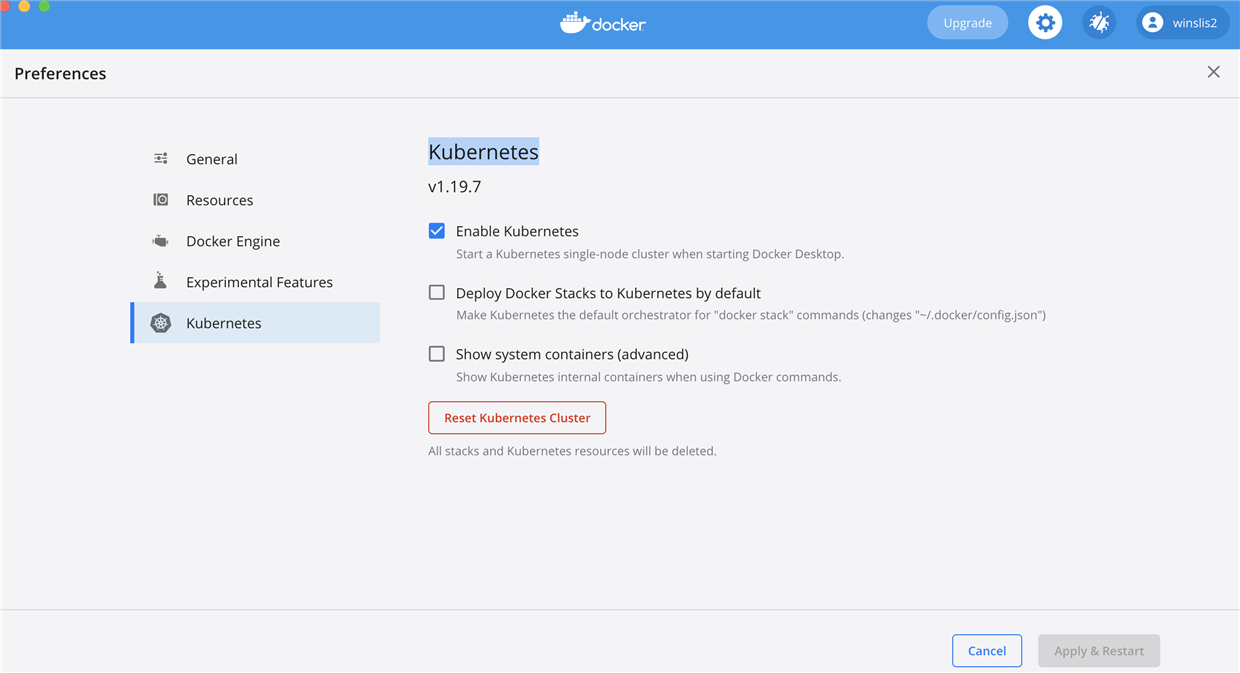Image resolution: width=1240 pixels, height=673 pixels.
Task: Open the Resources preferences section
Action: pos(255,200)
